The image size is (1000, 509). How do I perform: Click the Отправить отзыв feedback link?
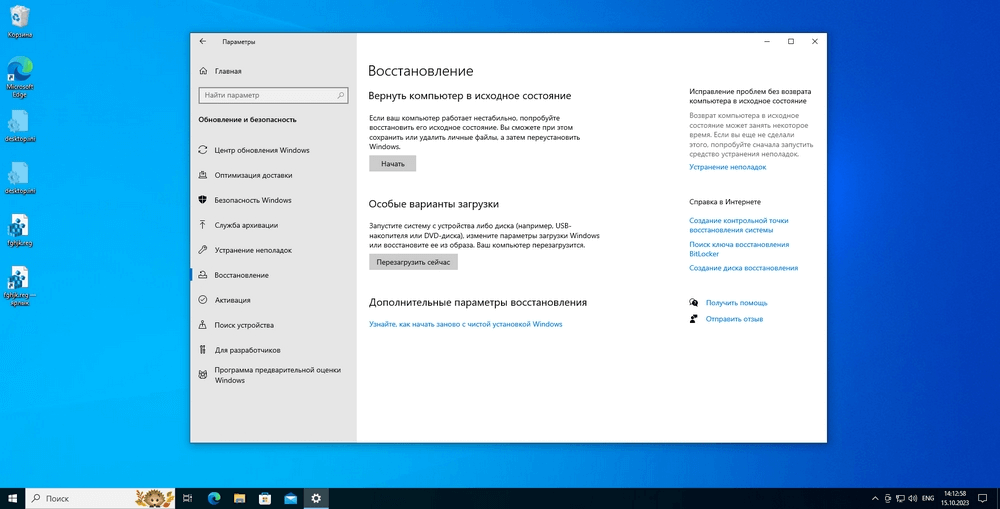[734, 319]
